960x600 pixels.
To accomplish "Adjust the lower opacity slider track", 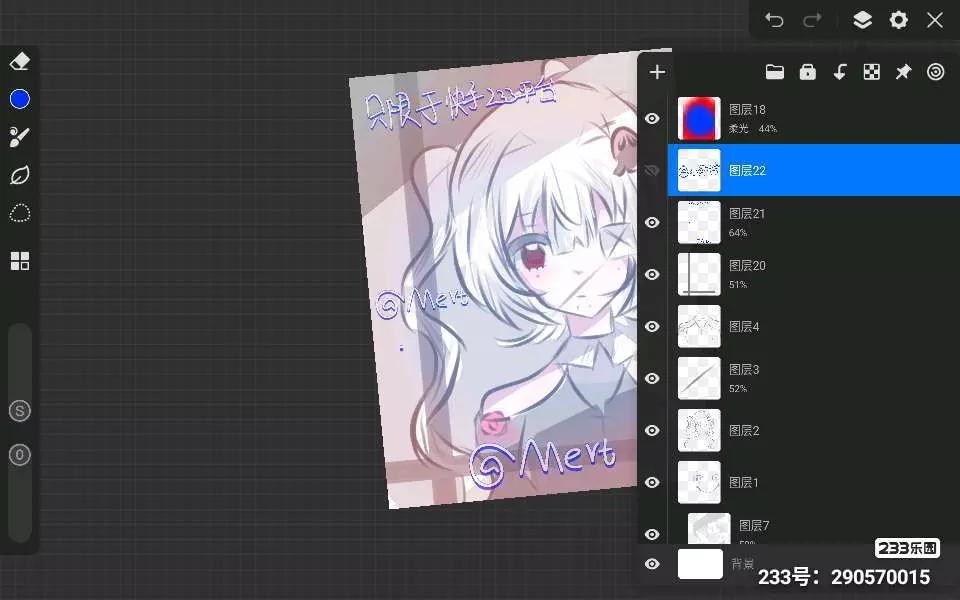I will coord(20,505).
